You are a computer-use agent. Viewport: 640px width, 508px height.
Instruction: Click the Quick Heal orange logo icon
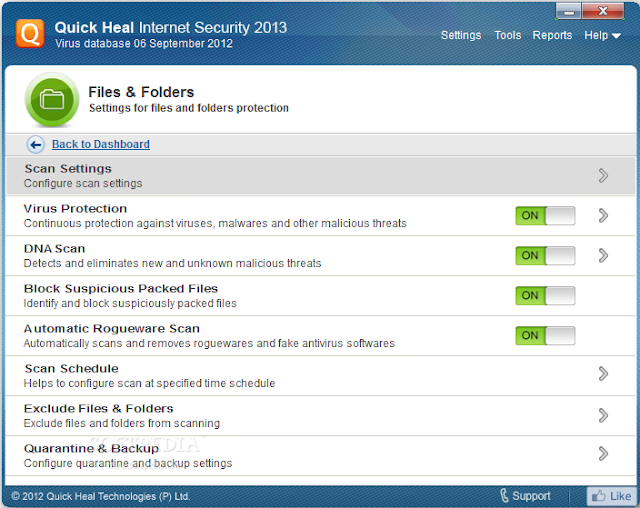pyautogui.click(x=29, y=34)
